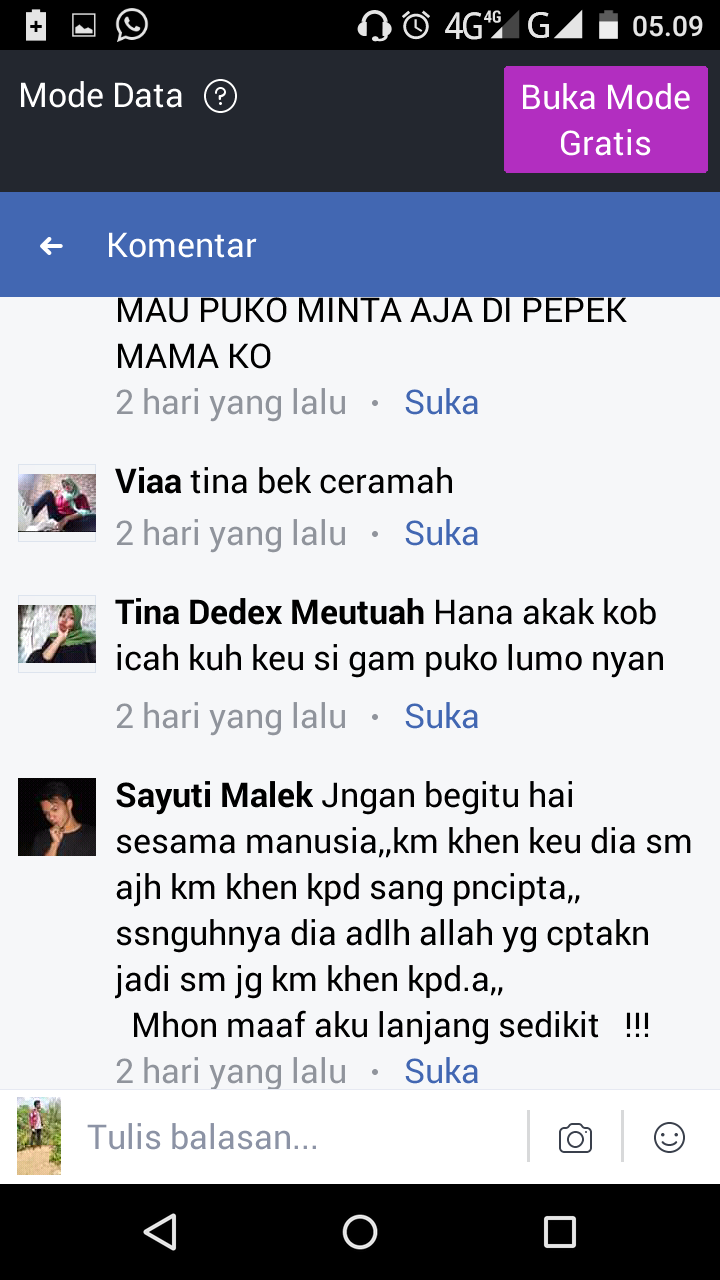The image size is (720, 1280).
Task: Tap the Android home circle button
Action: click(x=360, y=1232)
